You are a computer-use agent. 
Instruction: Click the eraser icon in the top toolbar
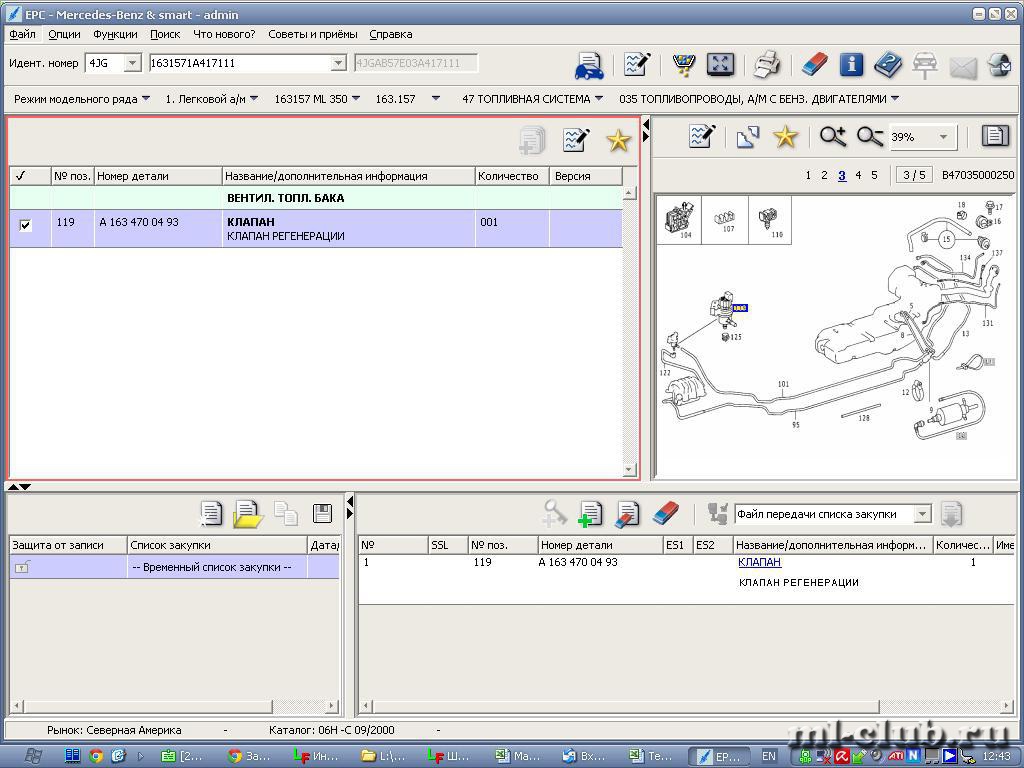(x=814, y=65)
